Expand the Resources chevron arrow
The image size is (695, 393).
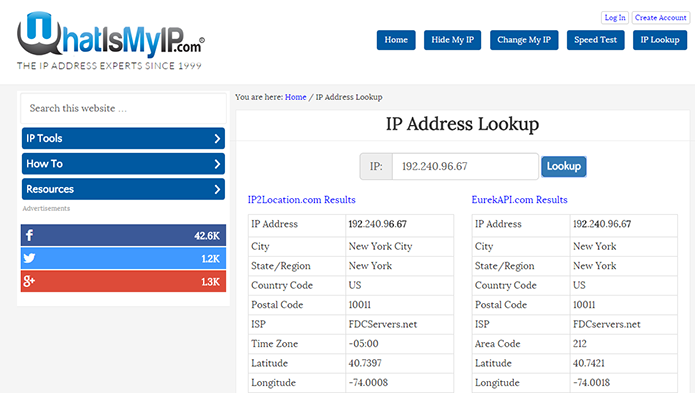[217, 190]
